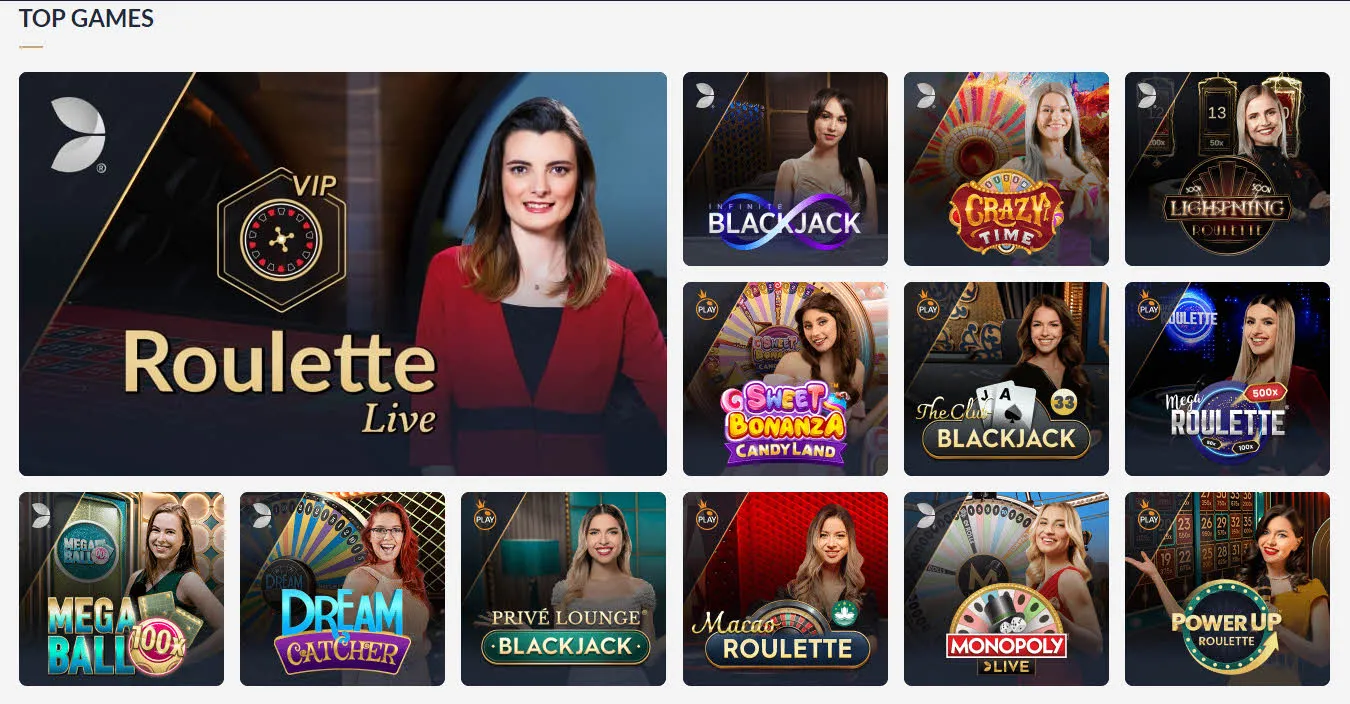The image size is (1350, 704).
Task: Open Sweet Bonanza Candyland game
Action: (x=785, y=379)
